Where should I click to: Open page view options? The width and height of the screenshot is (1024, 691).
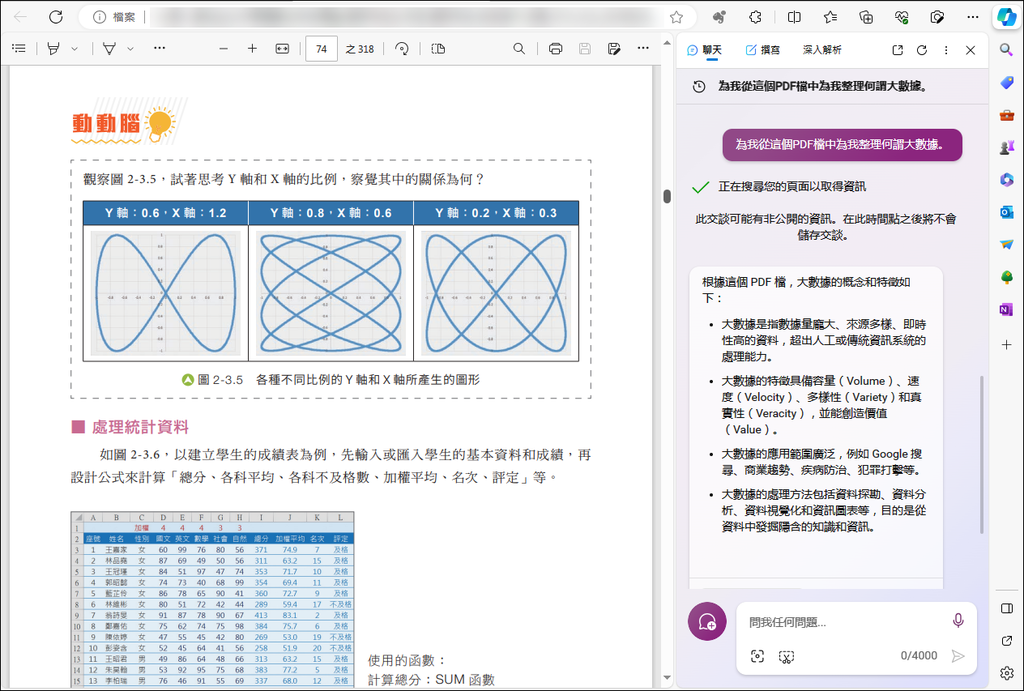pos(438,48)
